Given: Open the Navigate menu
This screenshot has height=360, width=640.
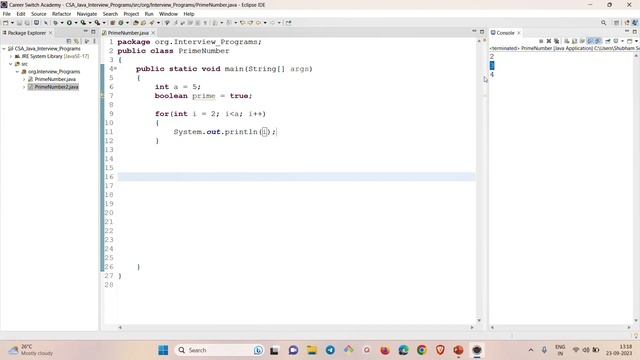Looking at the screenshot, I should coord(87,14).
